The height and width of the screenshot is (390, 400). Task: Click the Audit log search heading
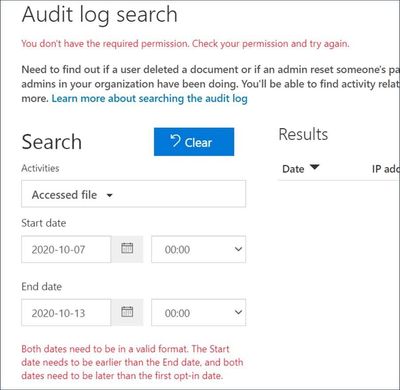(99, 15)
